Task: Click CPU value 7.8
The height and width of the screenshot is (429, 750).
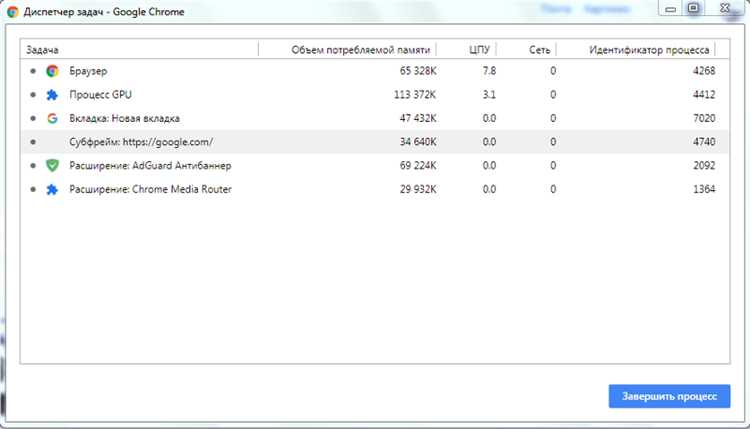Action: [489, 71]
